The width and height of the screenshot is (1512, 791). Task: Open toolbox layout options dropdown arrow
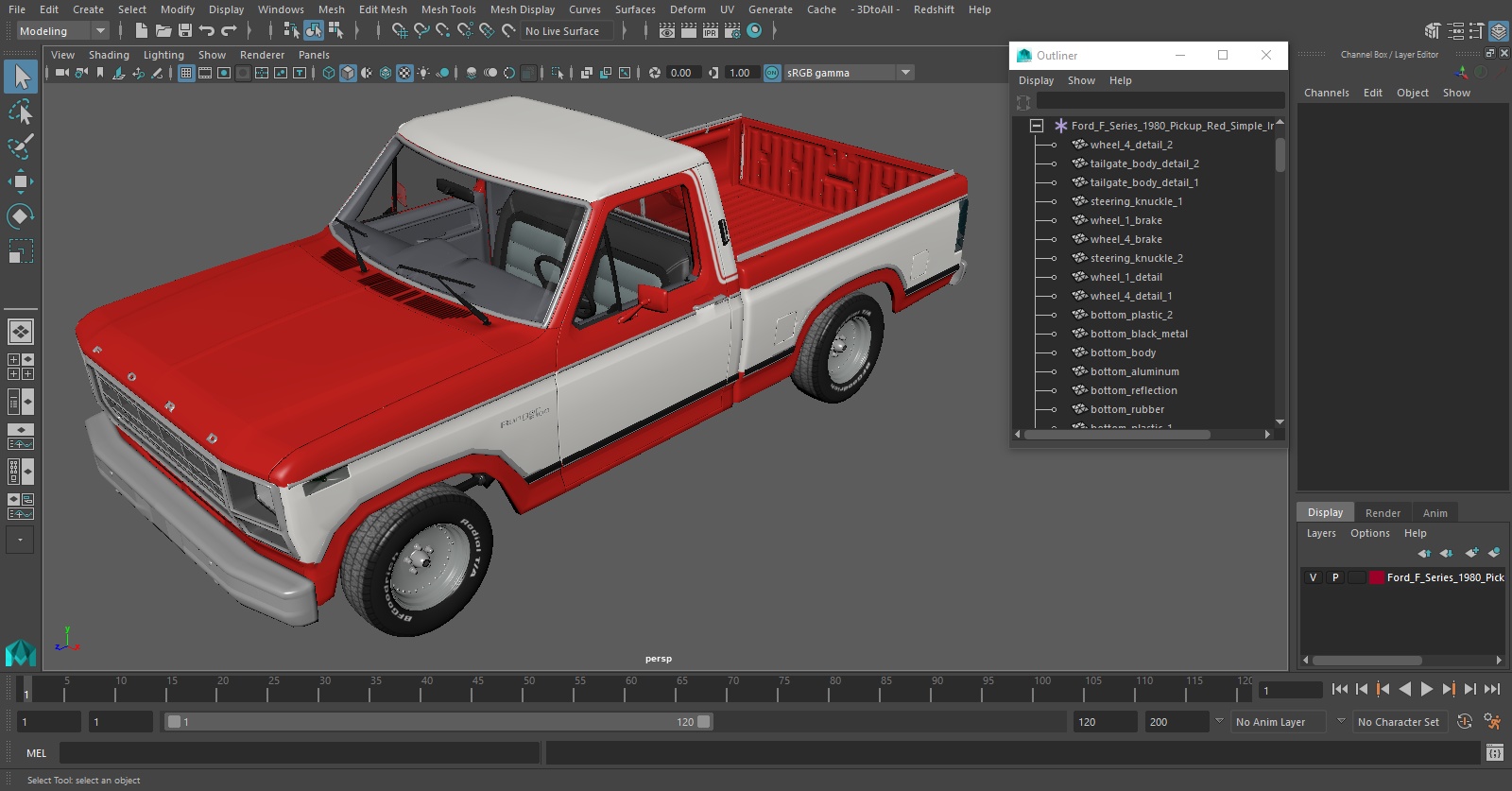[x=20, y=540]
